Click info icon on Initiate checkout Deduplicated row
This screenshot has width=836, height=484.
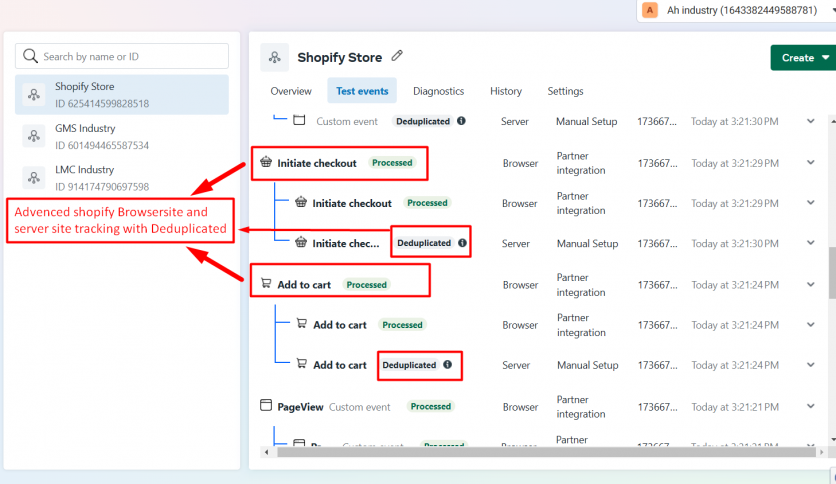pyautogui.click(x=462, y=243)
